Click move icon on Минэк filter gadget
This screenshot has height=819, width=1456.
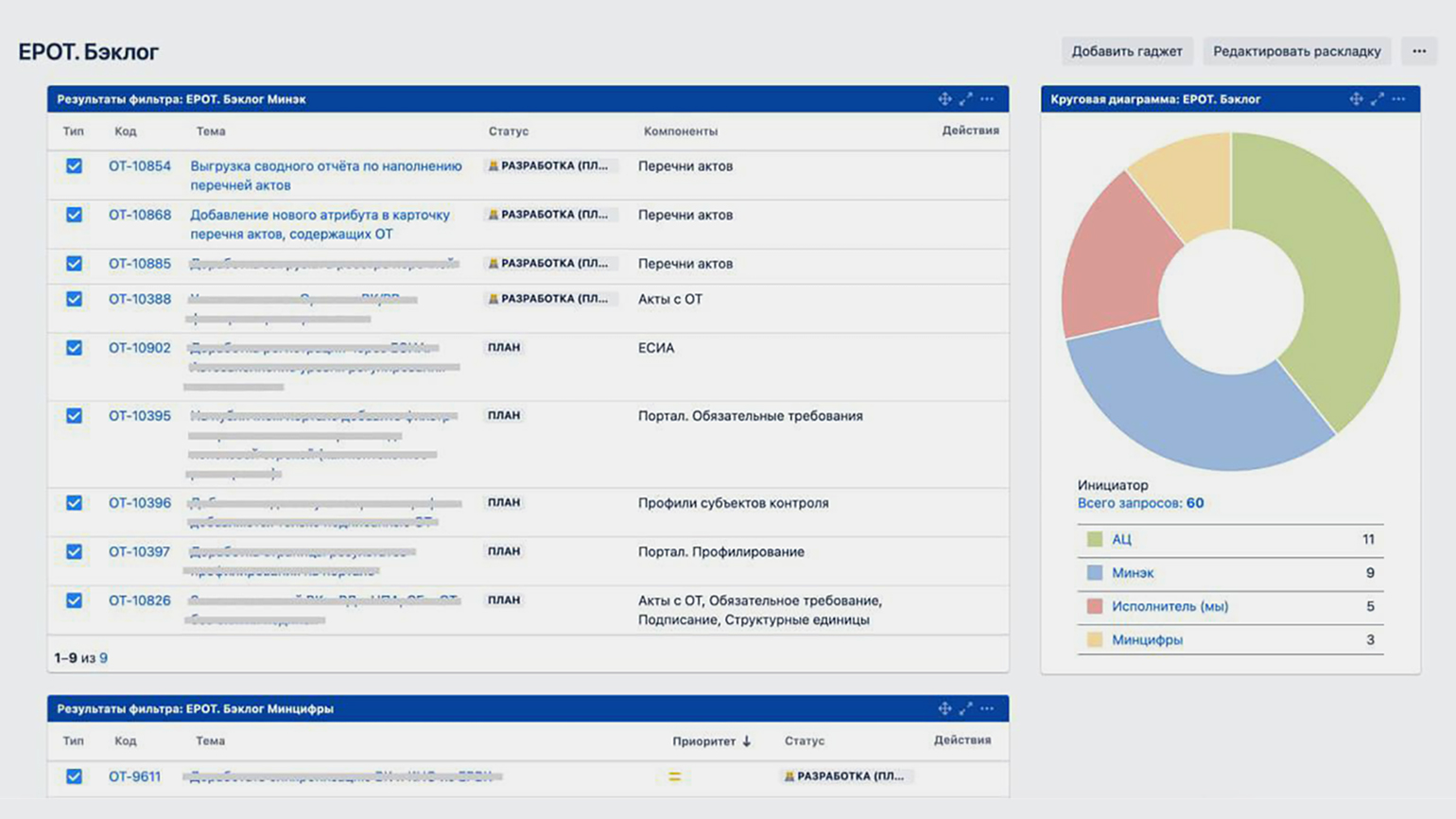pos(944,99)
